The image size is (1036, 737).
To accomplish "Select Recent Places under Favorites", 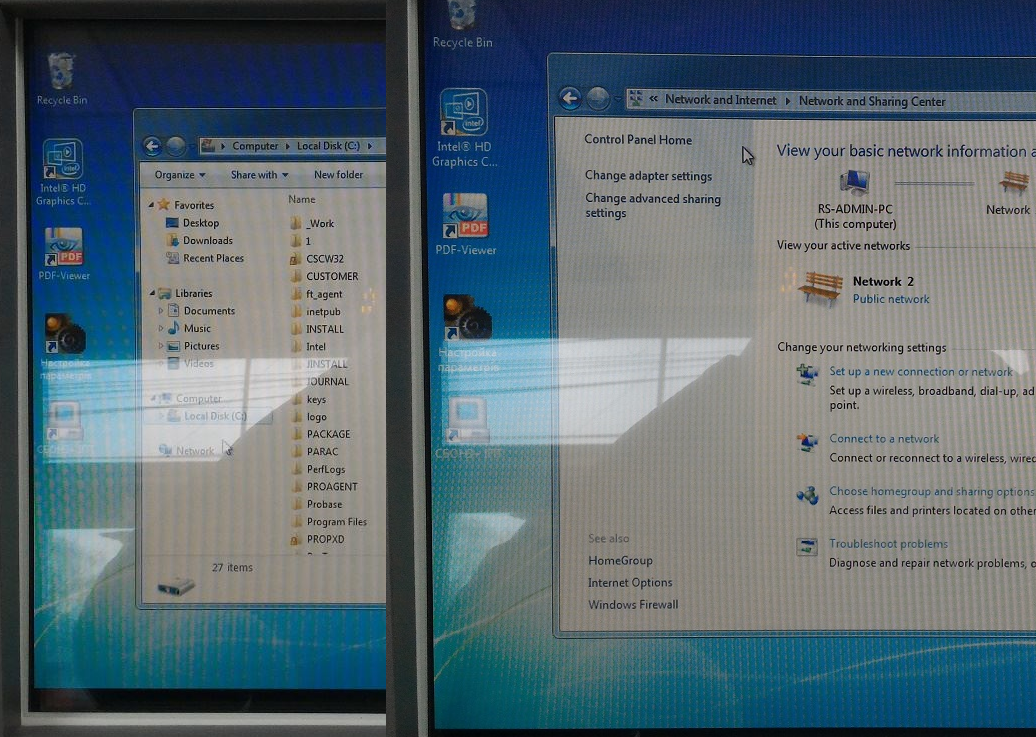I will 213,258.
